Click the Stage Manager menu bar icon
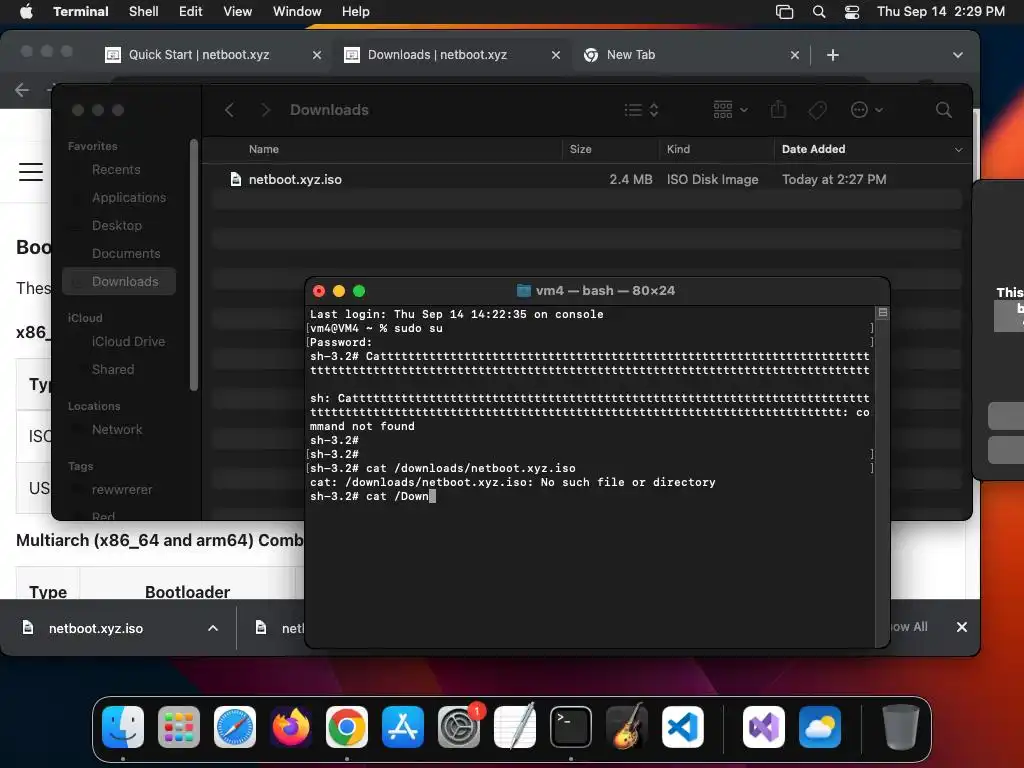 [x=784, y=12]
